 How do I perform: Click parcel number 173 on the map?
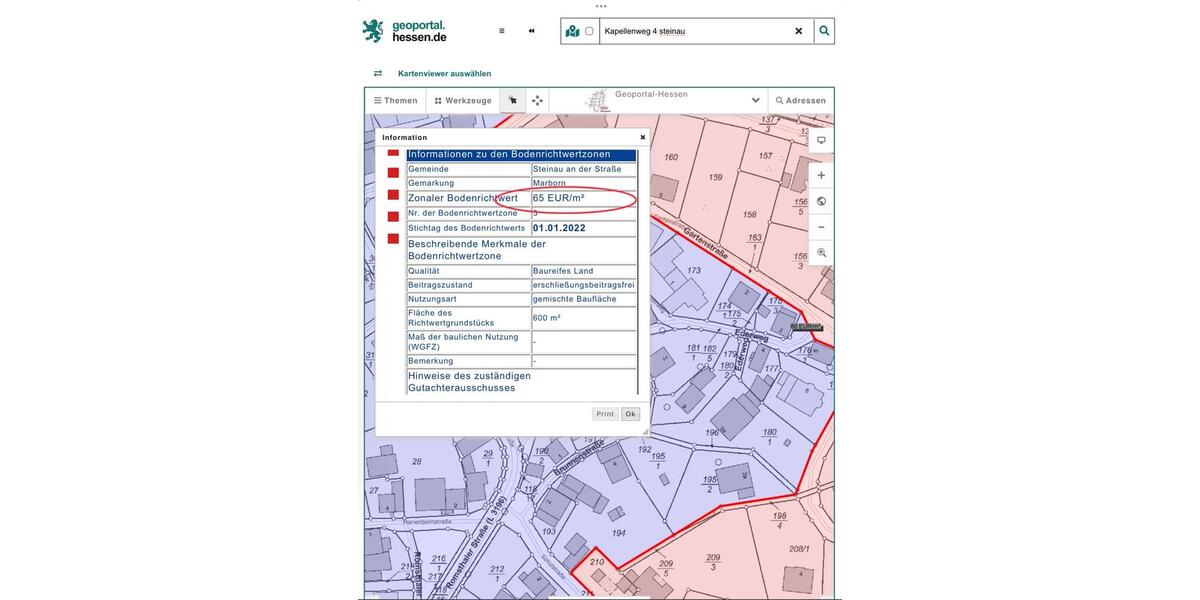tap(694, 271)
